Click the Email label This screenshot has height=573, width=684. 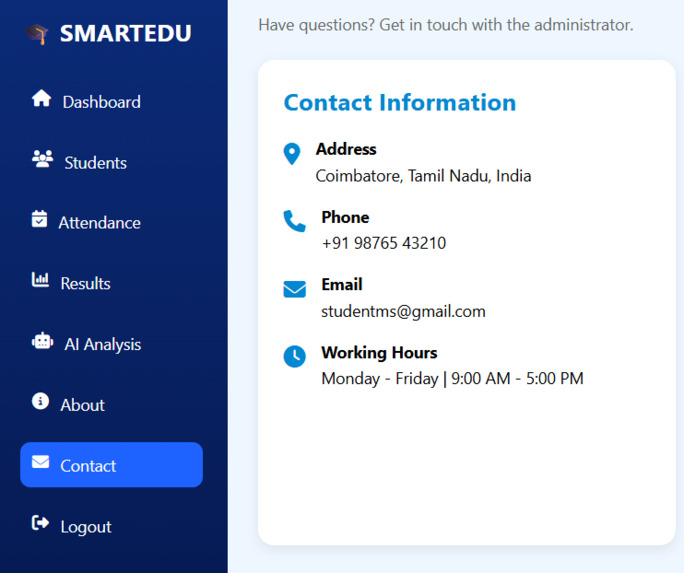coord(342,284)
